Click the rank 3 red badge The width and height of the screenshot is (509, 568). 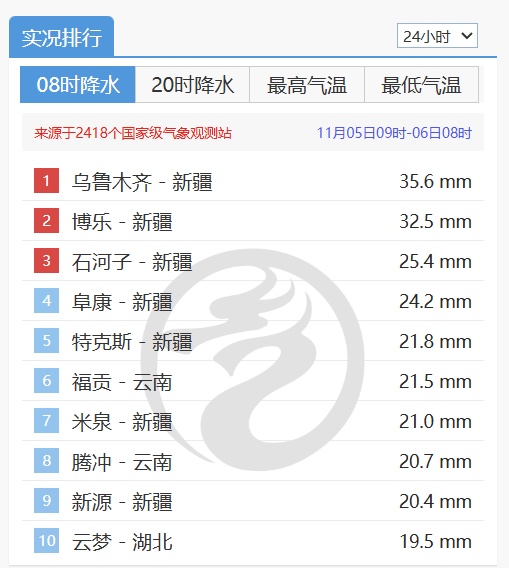(46, 260)
